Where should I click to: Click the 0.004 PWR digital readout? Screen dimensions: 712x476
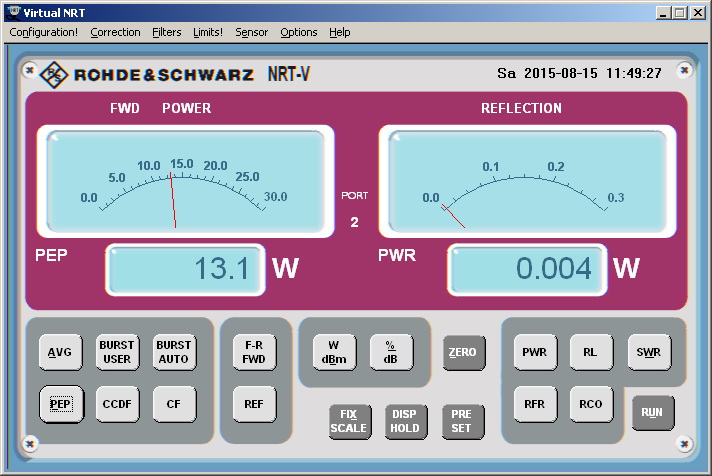pyautogui.click(x=527, y=270)
